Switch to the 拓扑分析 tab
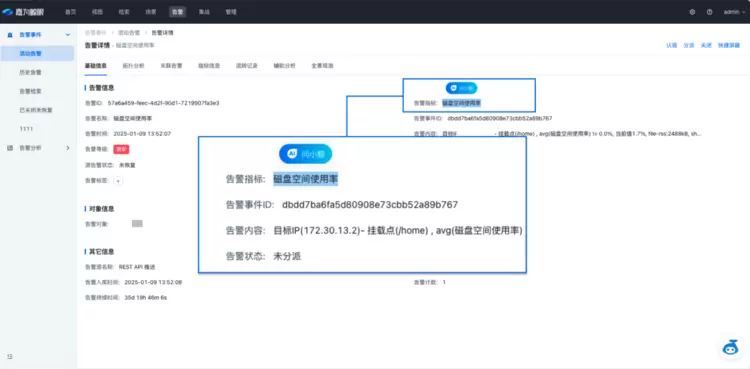The height and width of the screenshot is (369, 750). [x=133, y=66]
